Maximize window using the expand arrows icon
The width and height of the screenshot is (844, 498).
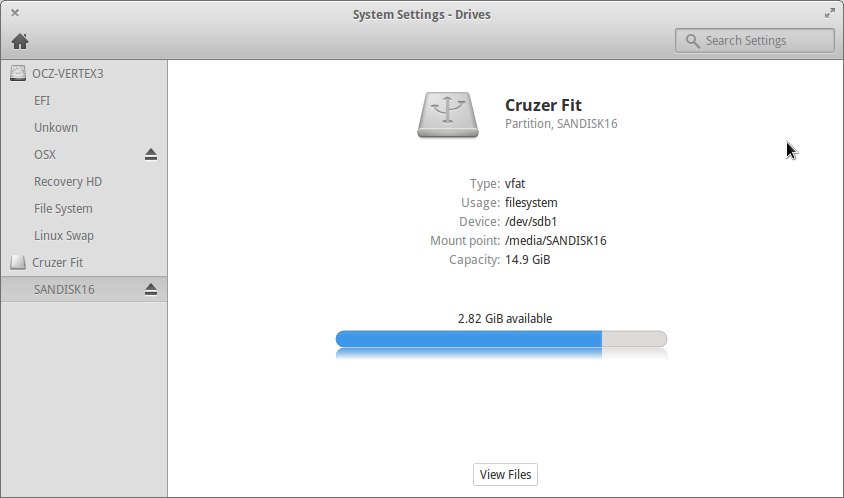829,13
